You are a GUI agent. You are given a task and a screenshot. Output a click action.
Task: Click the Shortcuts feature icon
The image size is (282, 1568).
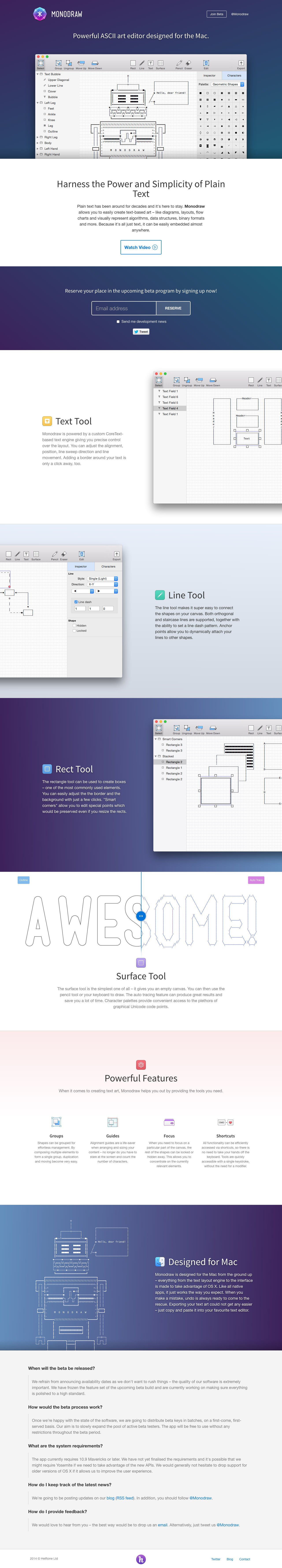[225, 1122]
